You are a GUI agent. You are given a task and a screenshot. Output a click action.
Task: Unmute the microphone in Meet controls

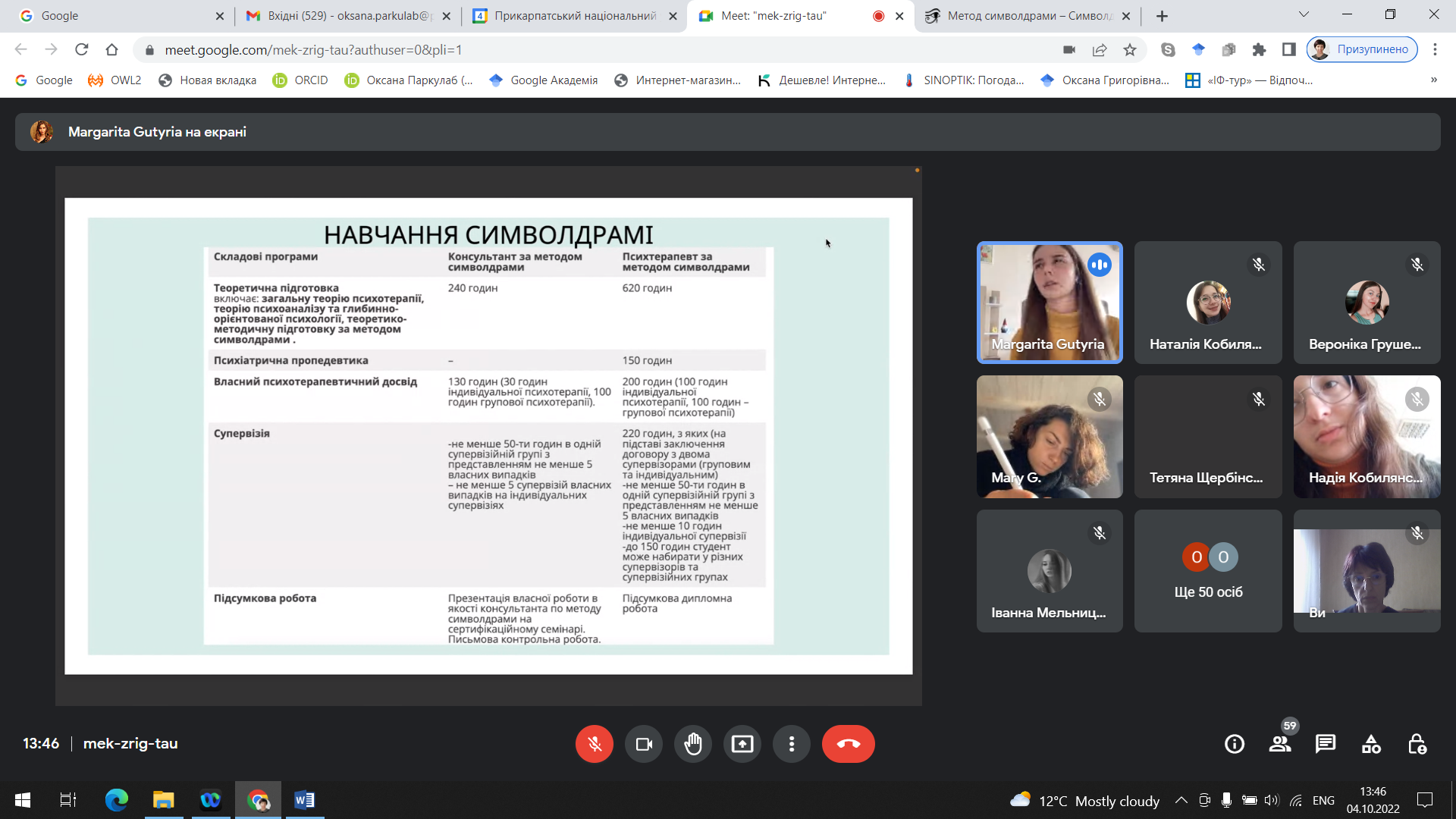[594, 744]
